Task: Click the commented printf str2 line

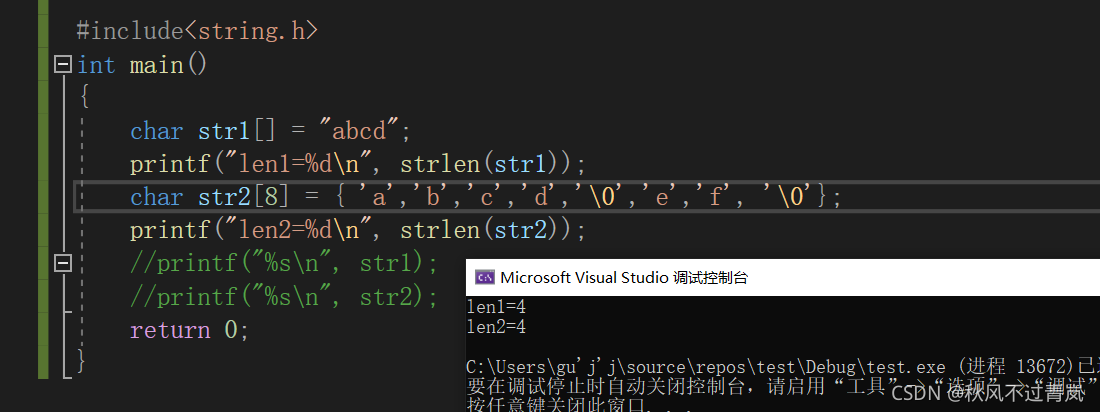Action: [284, 296]
